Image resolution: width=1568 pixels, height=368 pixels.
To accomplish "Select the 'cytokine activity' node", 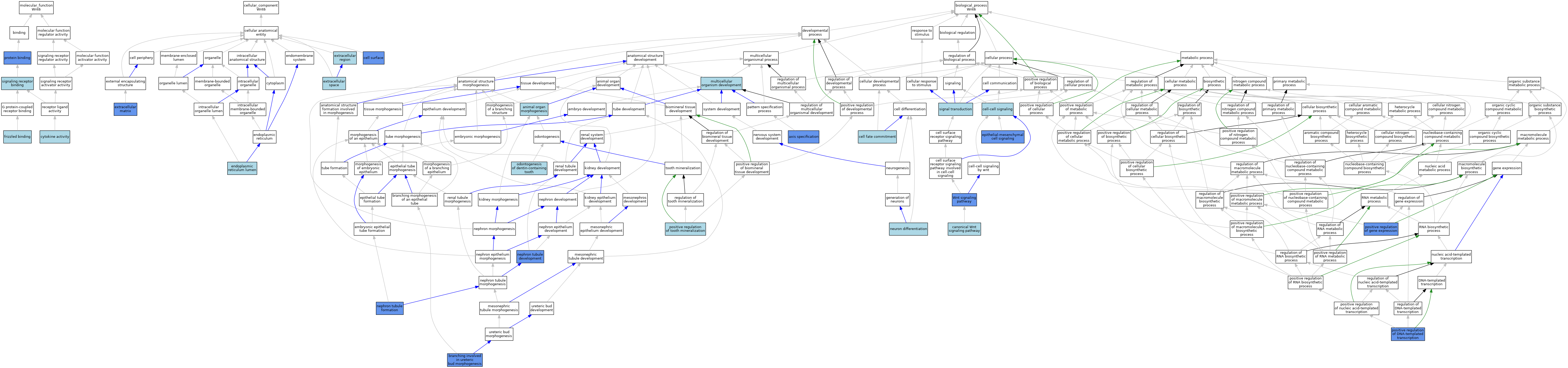I will click(x=55, y=137).
